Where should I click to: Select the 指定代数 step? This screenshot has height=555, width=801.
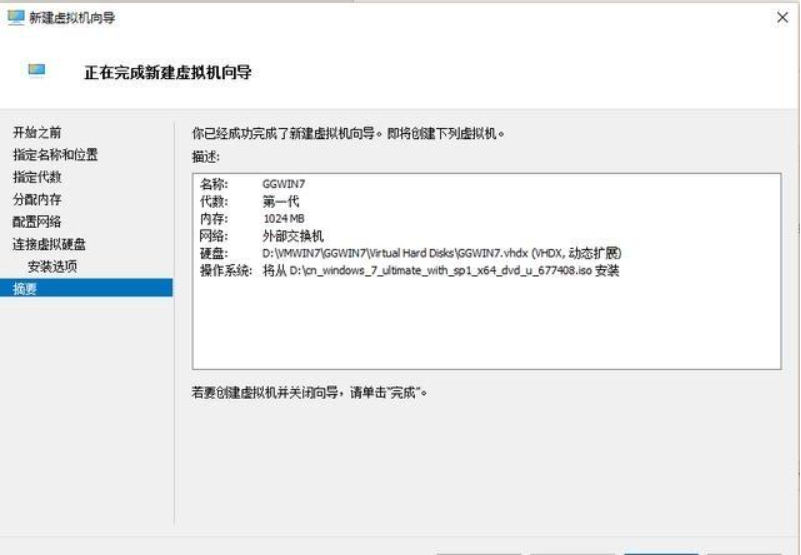coord(37,177)
